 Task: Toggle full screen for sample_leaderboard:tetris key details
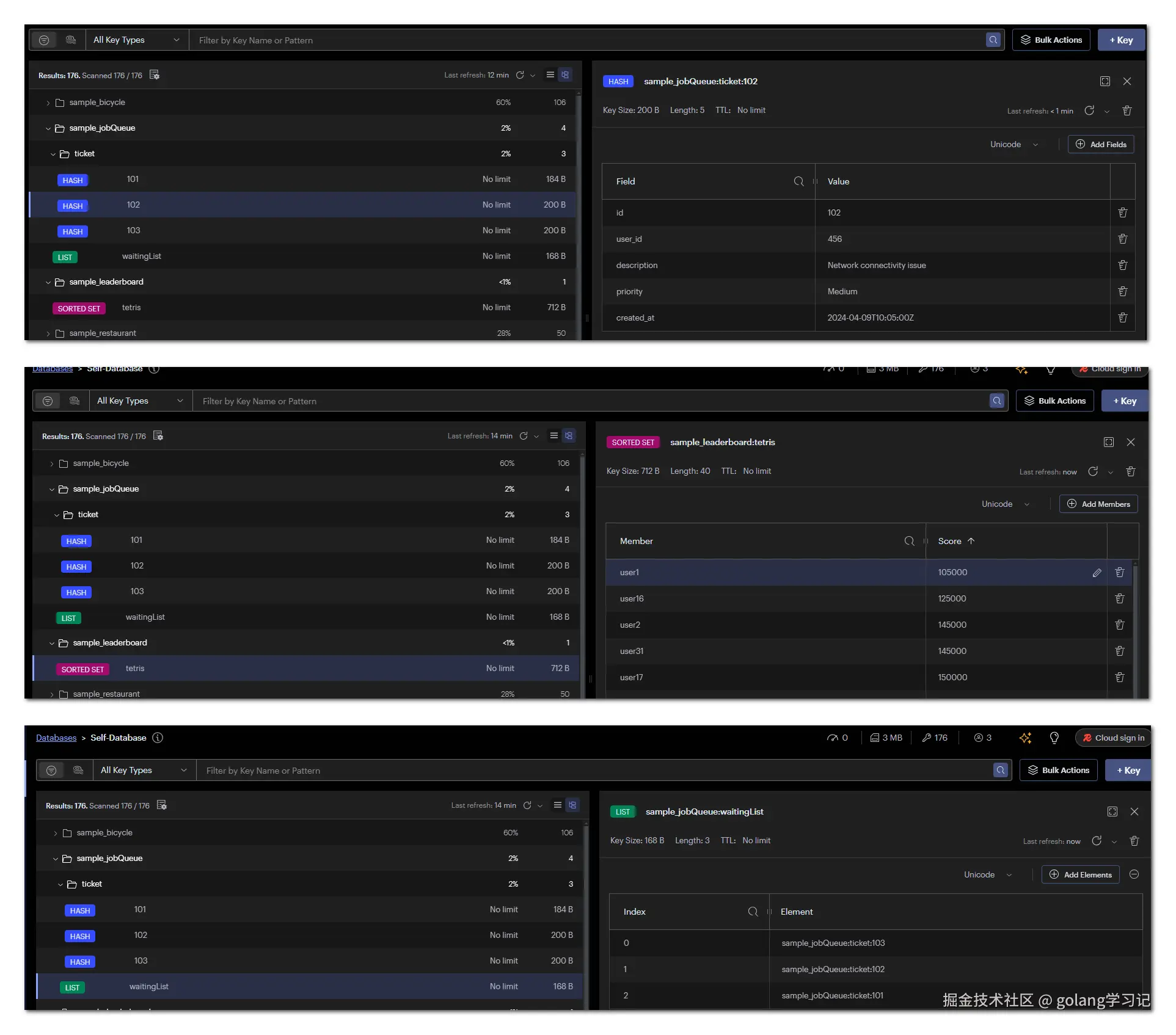[1109, 442]
